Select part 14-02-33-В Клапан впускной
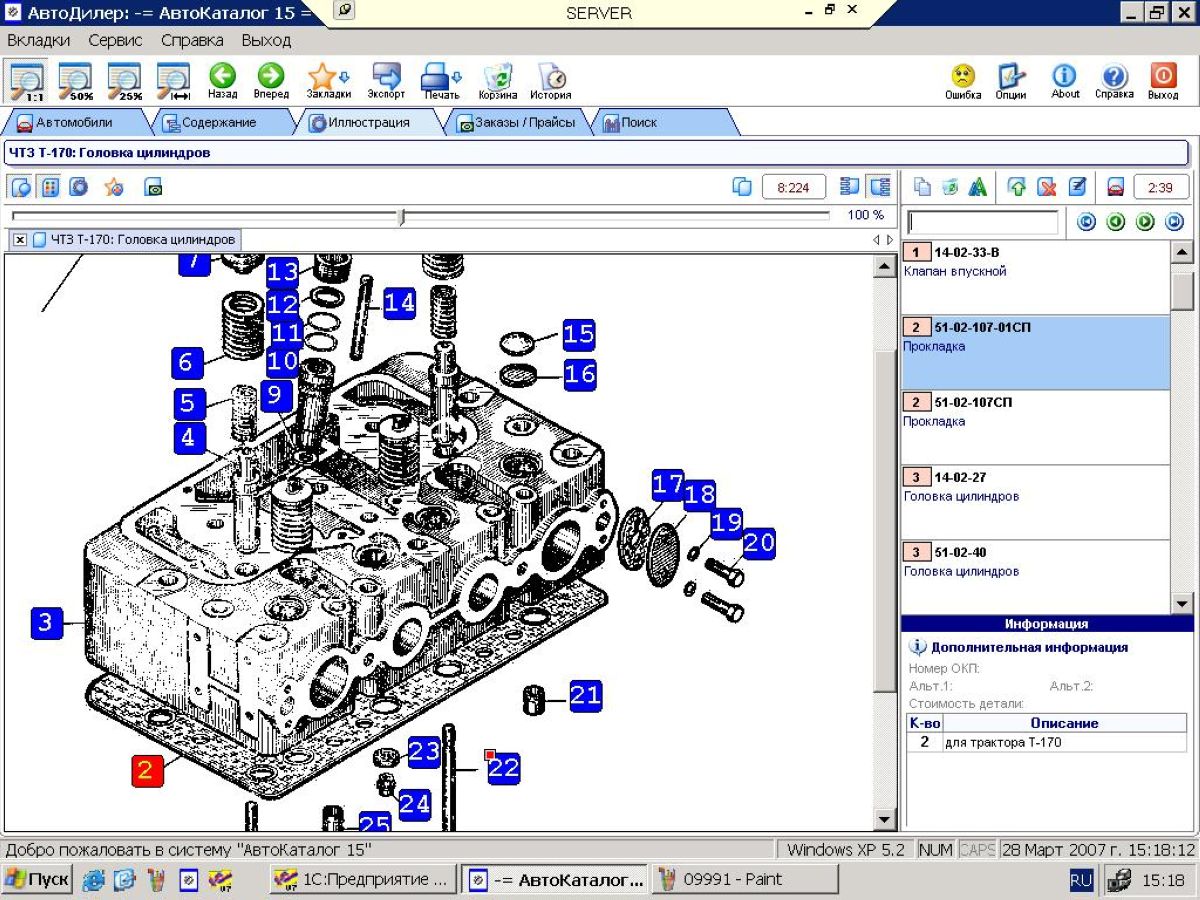The width and height of the screenshot is (1200, 900). [x=1035, y=278]
